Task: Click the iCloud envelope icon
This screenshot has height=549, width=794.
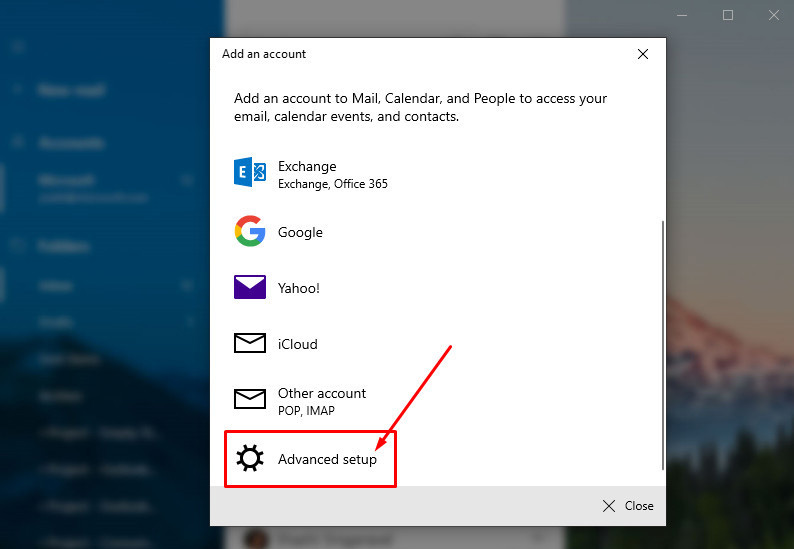Action: tap(249, 344)
